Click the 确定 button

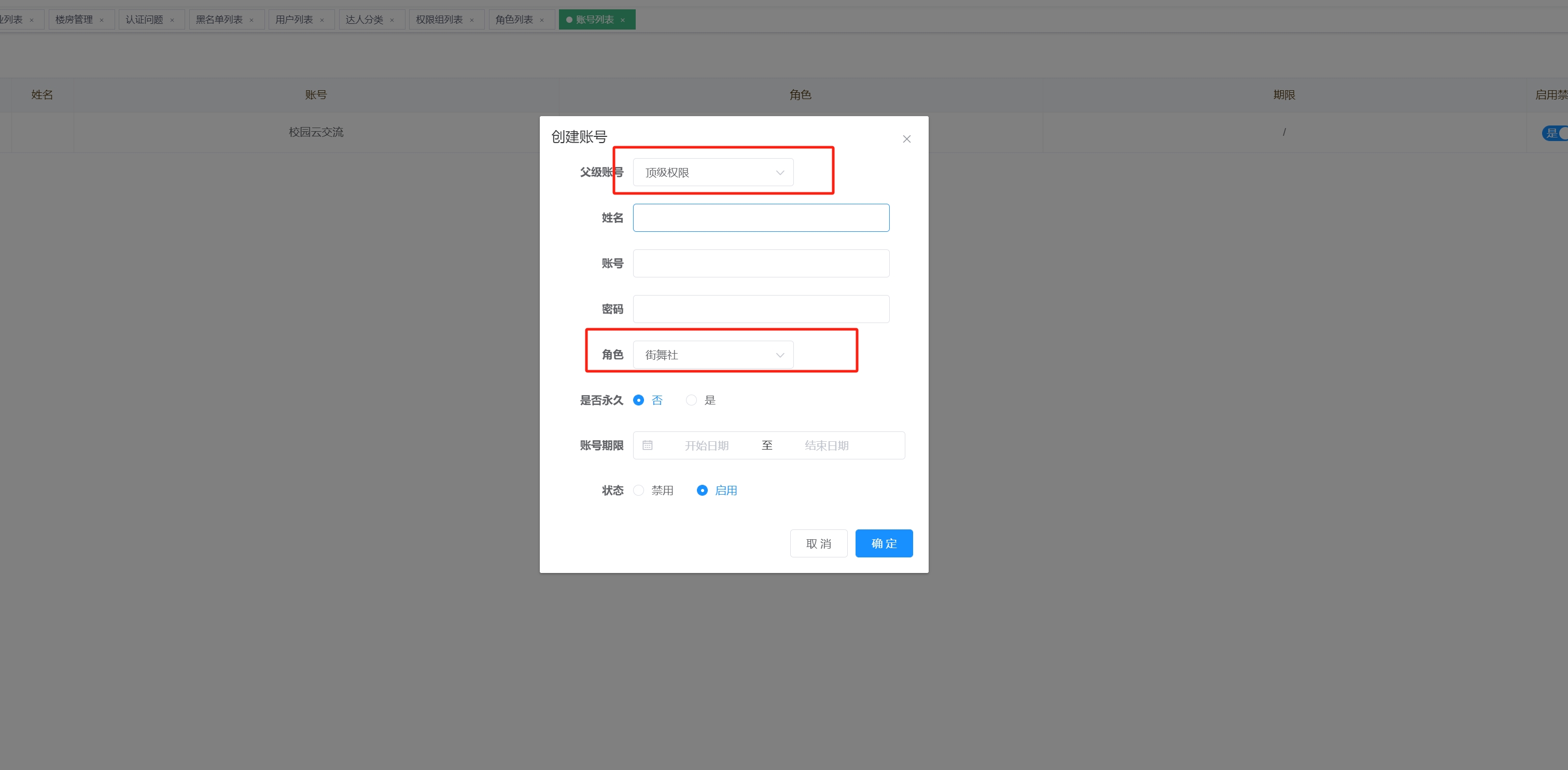(884, 543)
